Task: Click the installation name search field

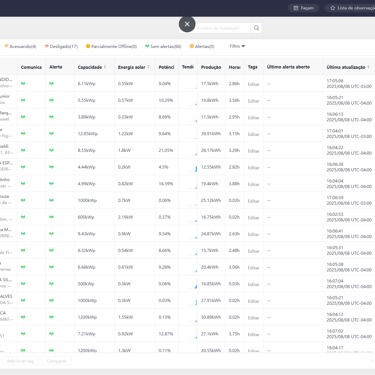Action: click(222, 28)
